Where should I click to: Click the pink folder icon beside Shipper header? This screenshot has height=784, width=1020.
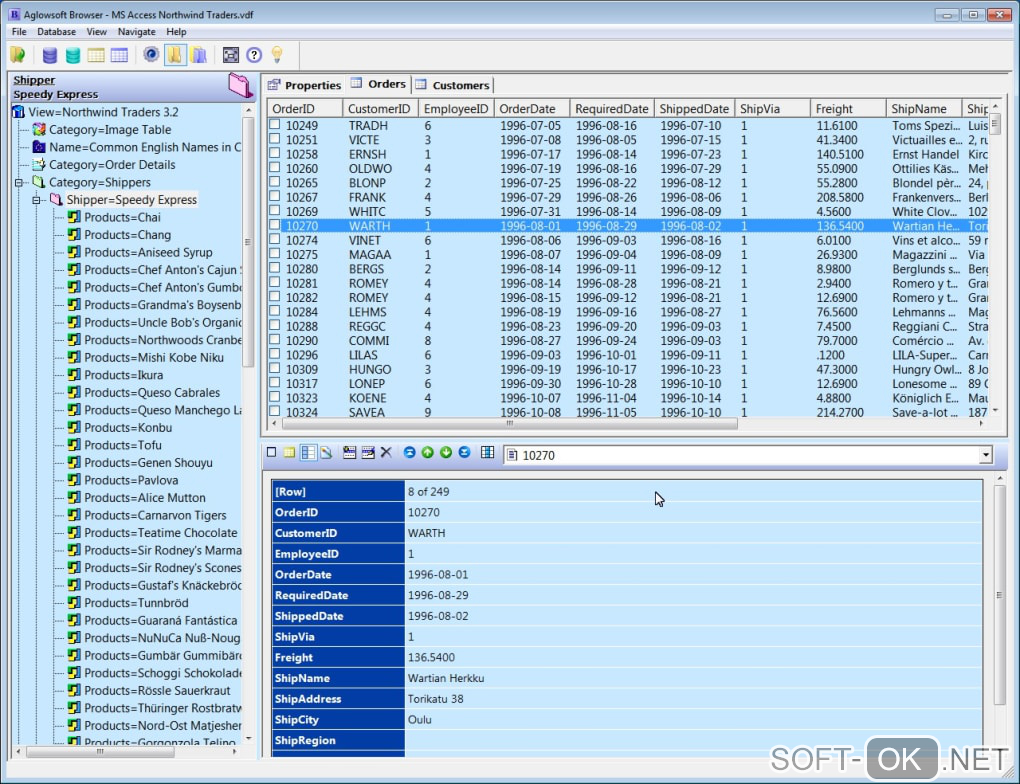(x=240, y=86)
